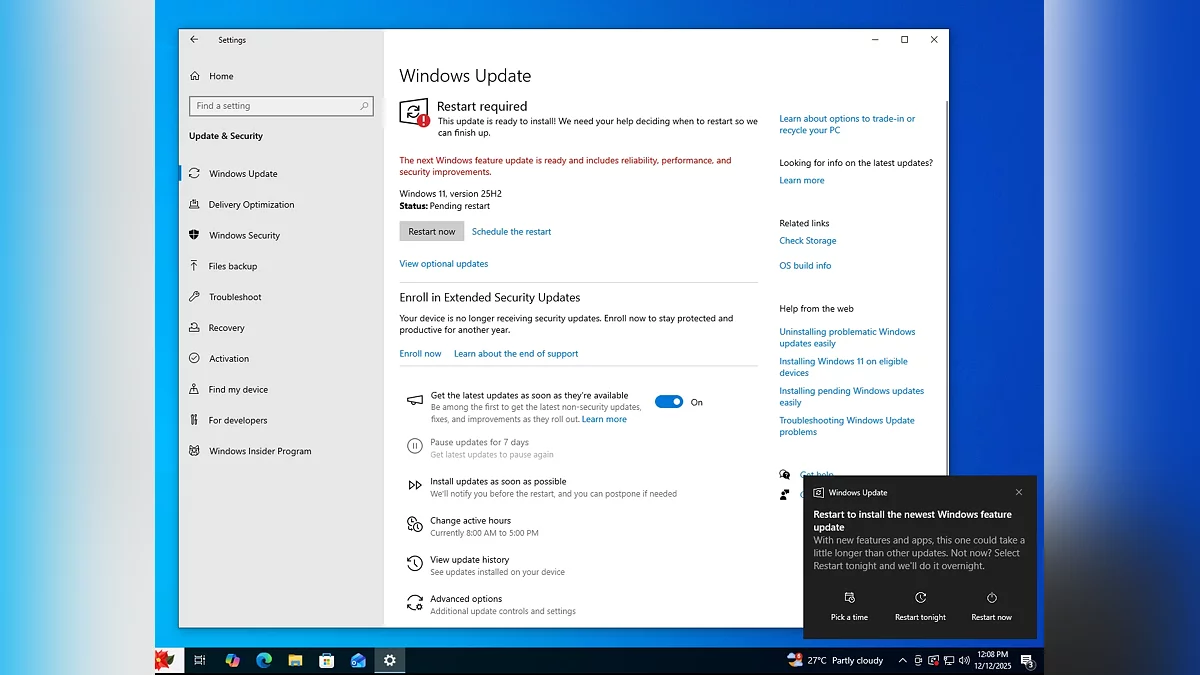Screen dimensions: 1200x675
Task: Open Recovery settings in the sidebar
Action: click(x=226, y=328)
